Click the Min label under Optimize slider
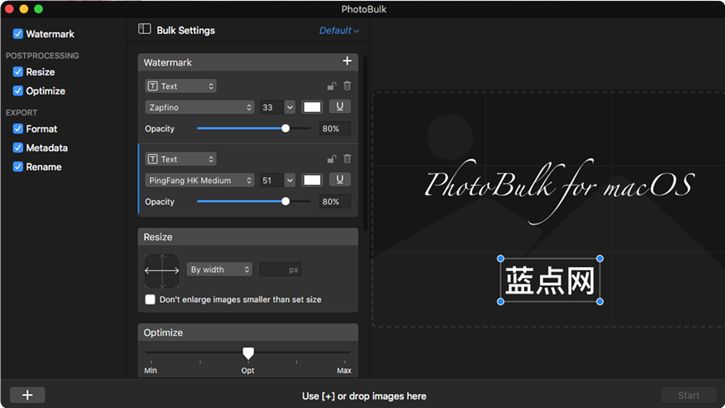This screenshot has width=725, height=408. (x=151, y=371)
